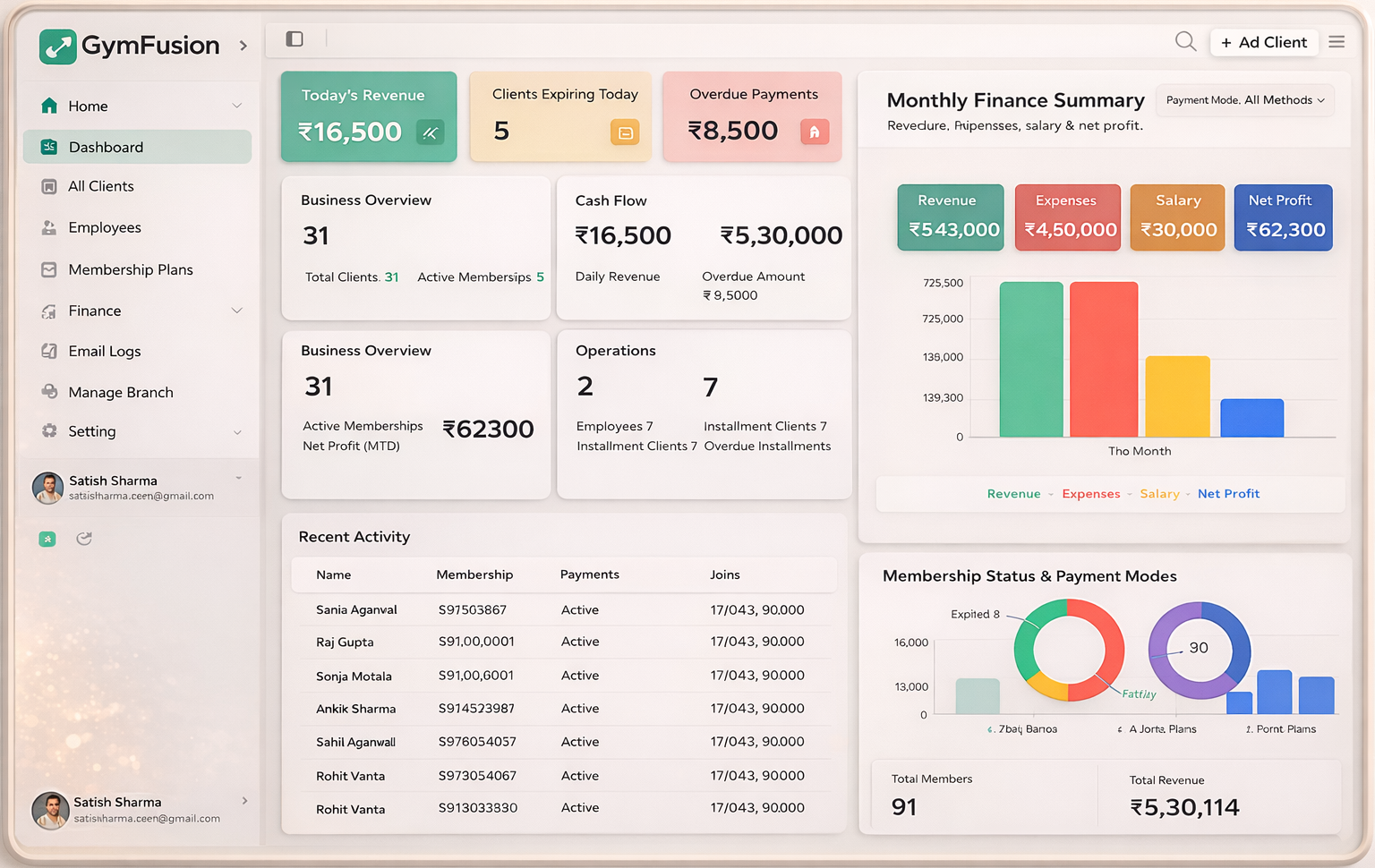Toggle the sidebar panel icon

pos(295,38)
